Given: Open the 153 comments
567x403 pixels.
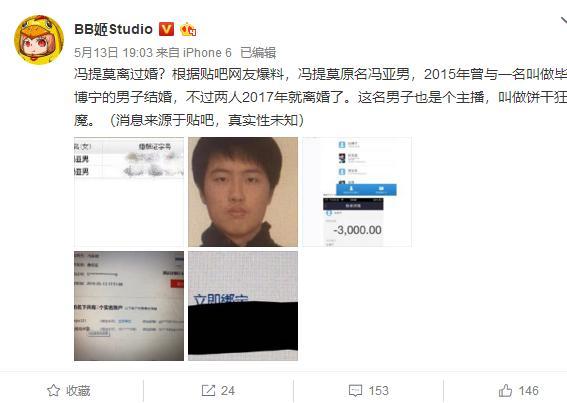Looking at the screenshot, I should (x=379, y=391).
